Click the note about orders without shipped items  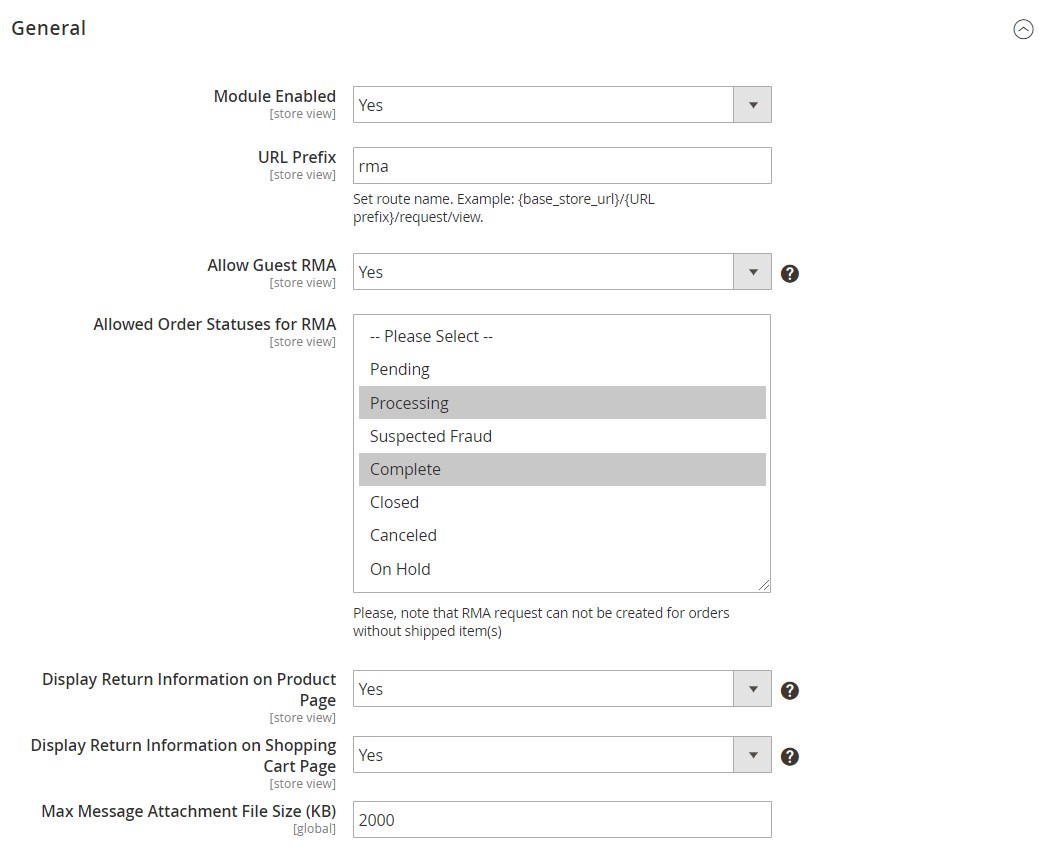(541, 622)
